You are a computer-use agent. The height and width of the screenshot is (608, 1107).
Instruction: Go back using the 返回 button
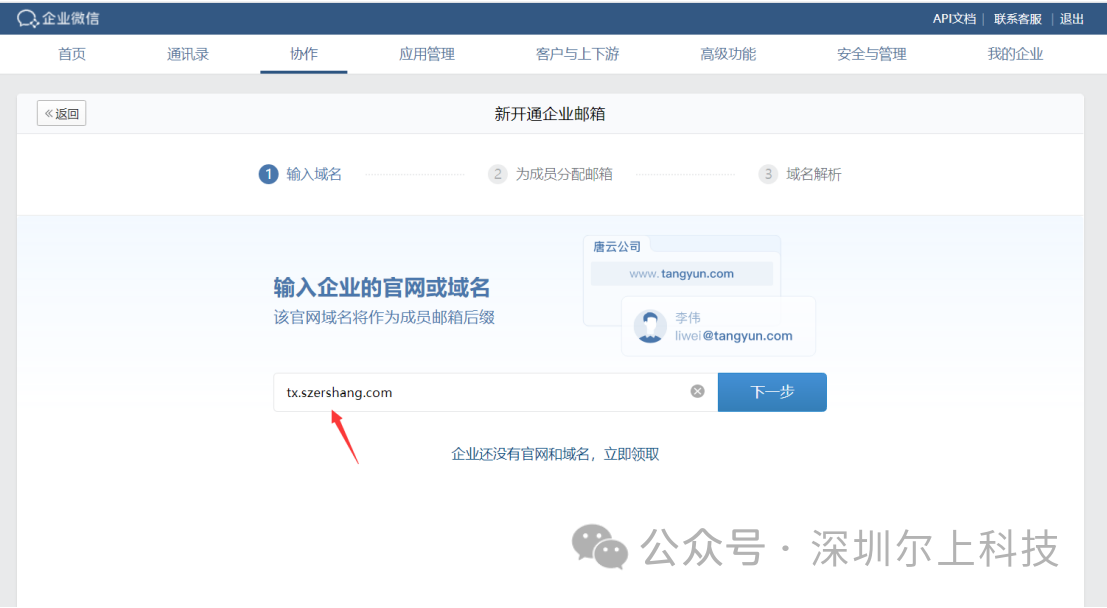[62, 113]
